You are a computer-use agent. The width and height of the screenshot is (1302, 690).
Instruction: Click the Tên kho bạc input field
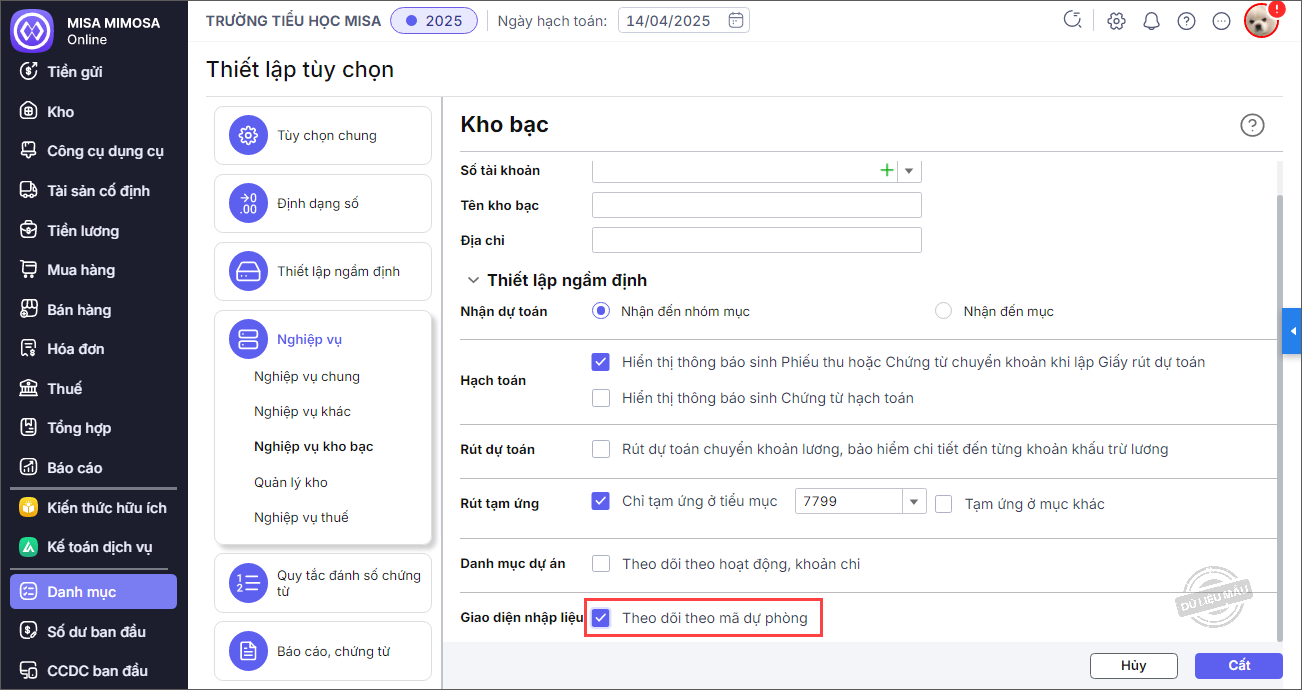757,206
